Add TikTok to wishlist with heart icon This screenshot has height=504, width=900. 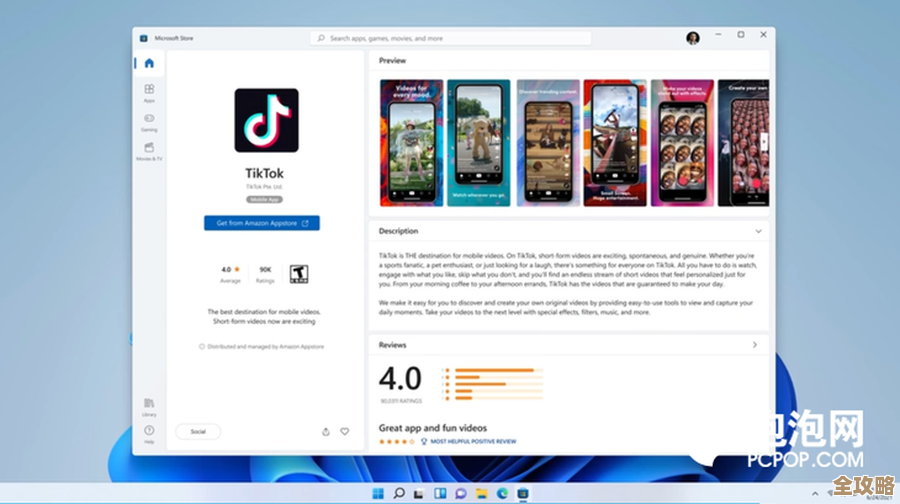point(345,432)
